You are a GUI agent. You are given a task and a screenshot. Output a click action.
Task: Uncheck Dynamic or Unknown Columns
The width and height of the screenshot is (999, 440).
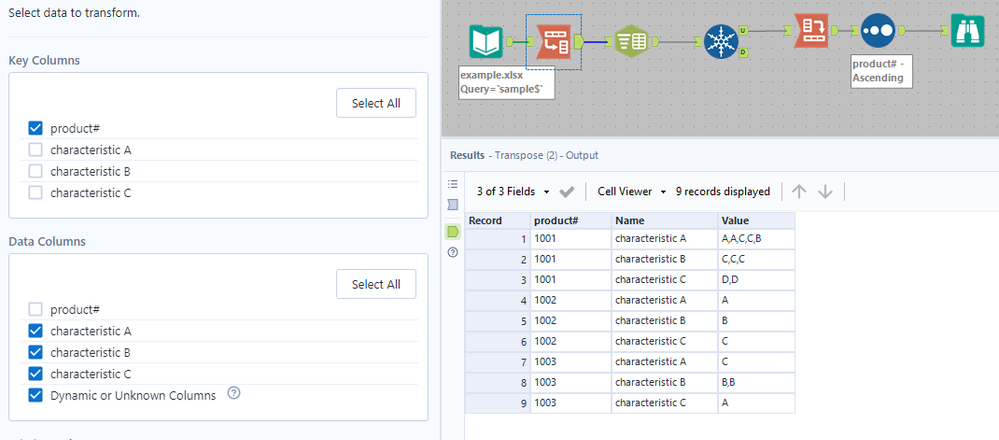pos(36,395)
